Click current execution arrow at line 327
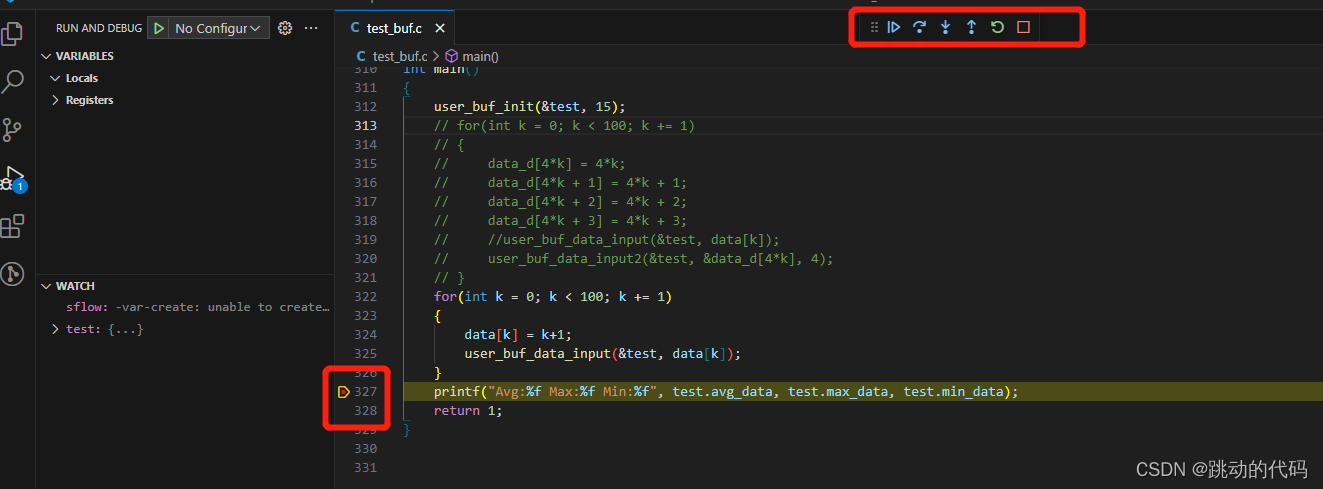Image resolution: width=1323 pixels, height=489 pixels. click(x=343, y=392)
